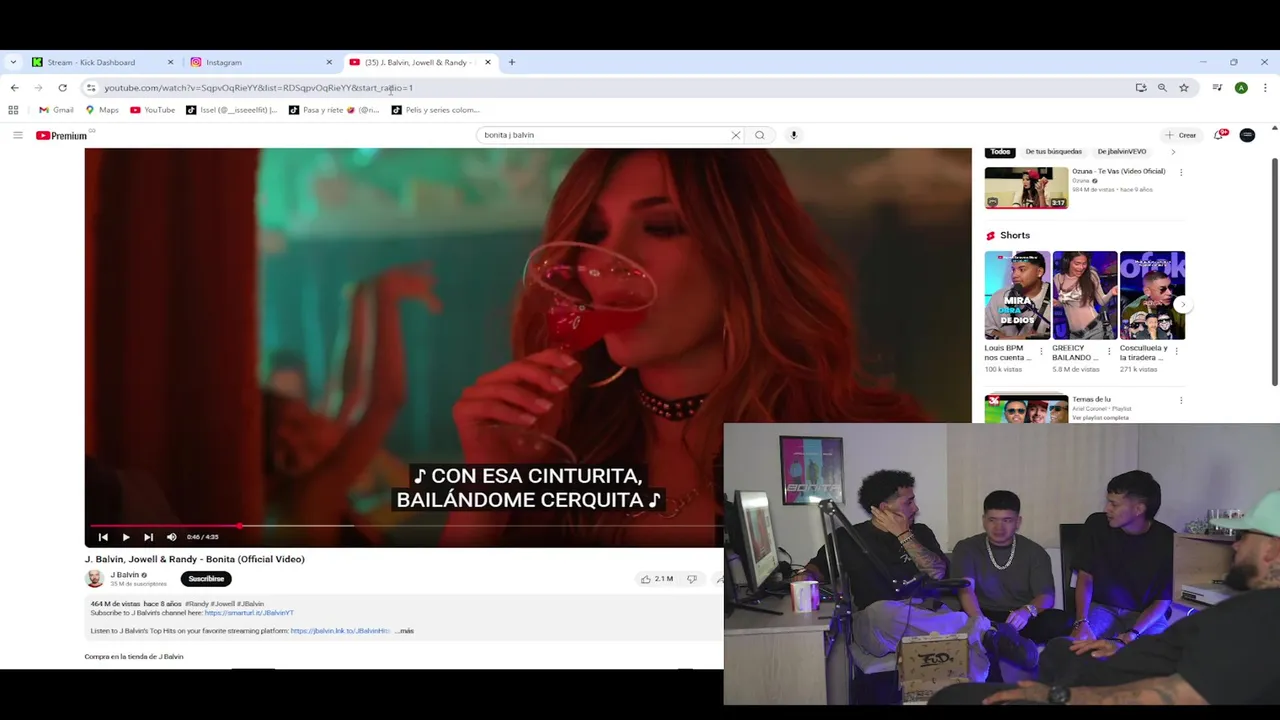Open the YouTube guide hamburger menu

coord(17,135)
